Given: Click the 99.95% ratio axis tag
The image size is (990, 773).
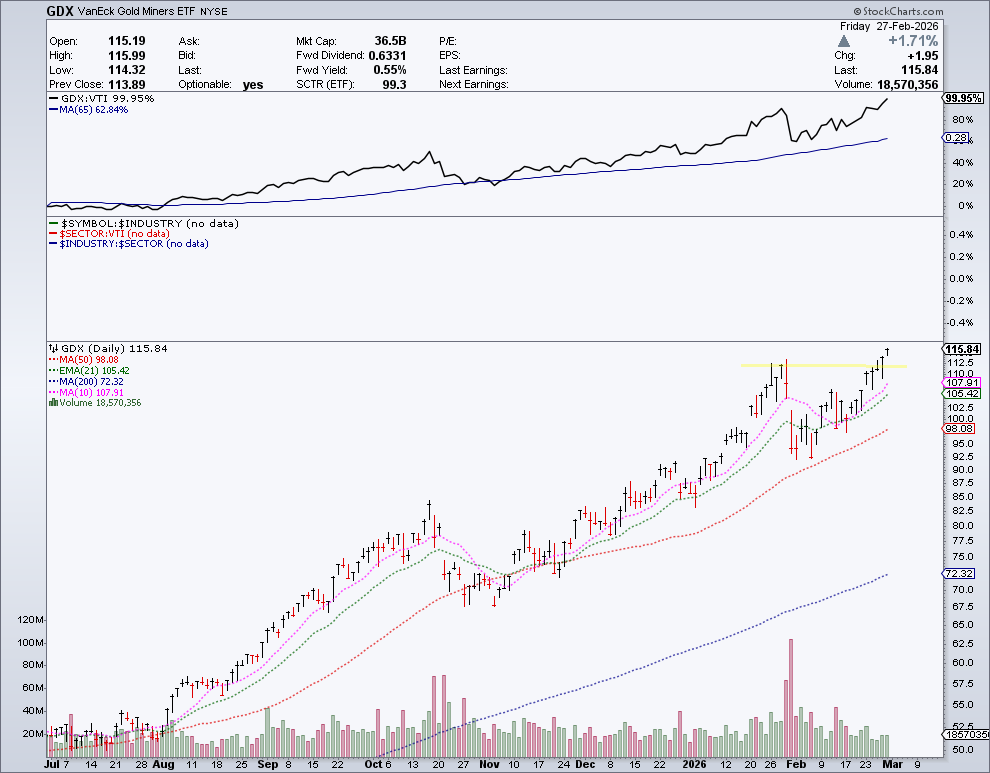Looking at the screenshot, I should 963,99.
